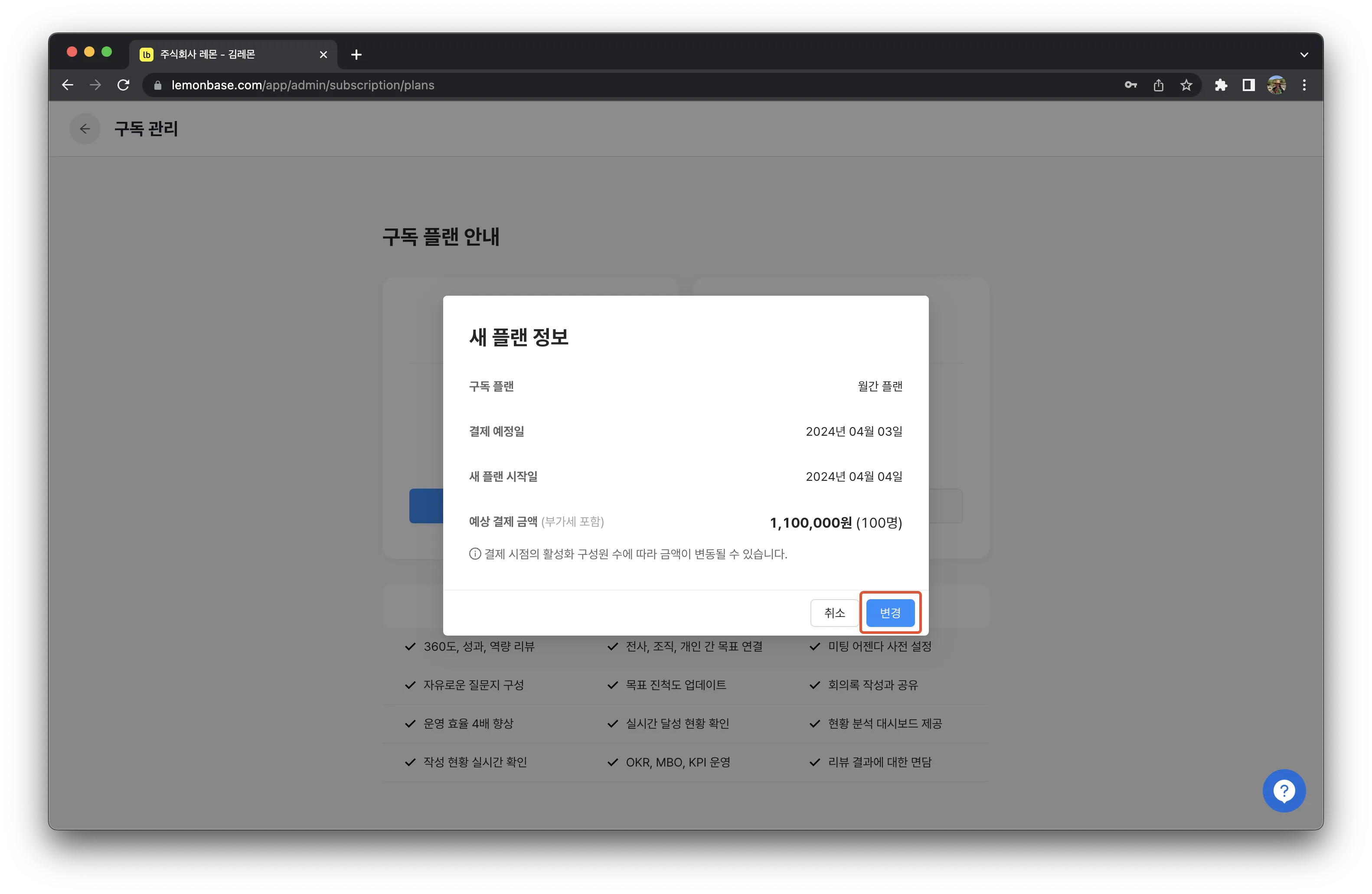The width and height of the screenshot is (1372, 894).
Task: Click 운영 효율 4배 향상 feature
Action: point(468,723)
